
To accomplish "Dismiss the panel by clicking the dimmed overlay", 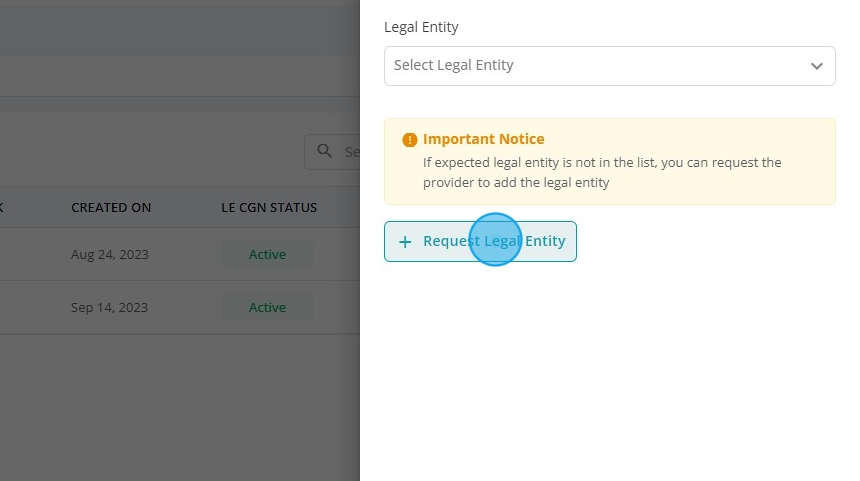I will tap(165, 406).
